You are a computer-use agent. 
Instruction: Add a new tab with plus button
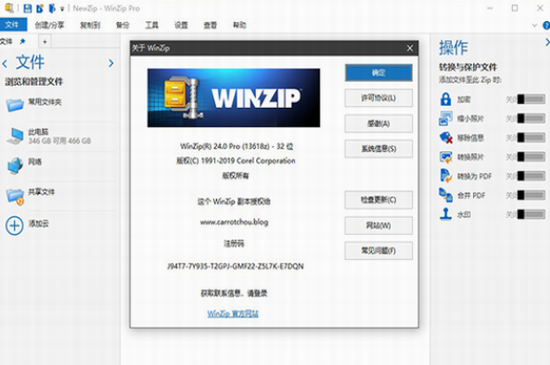tap(45, 42)
